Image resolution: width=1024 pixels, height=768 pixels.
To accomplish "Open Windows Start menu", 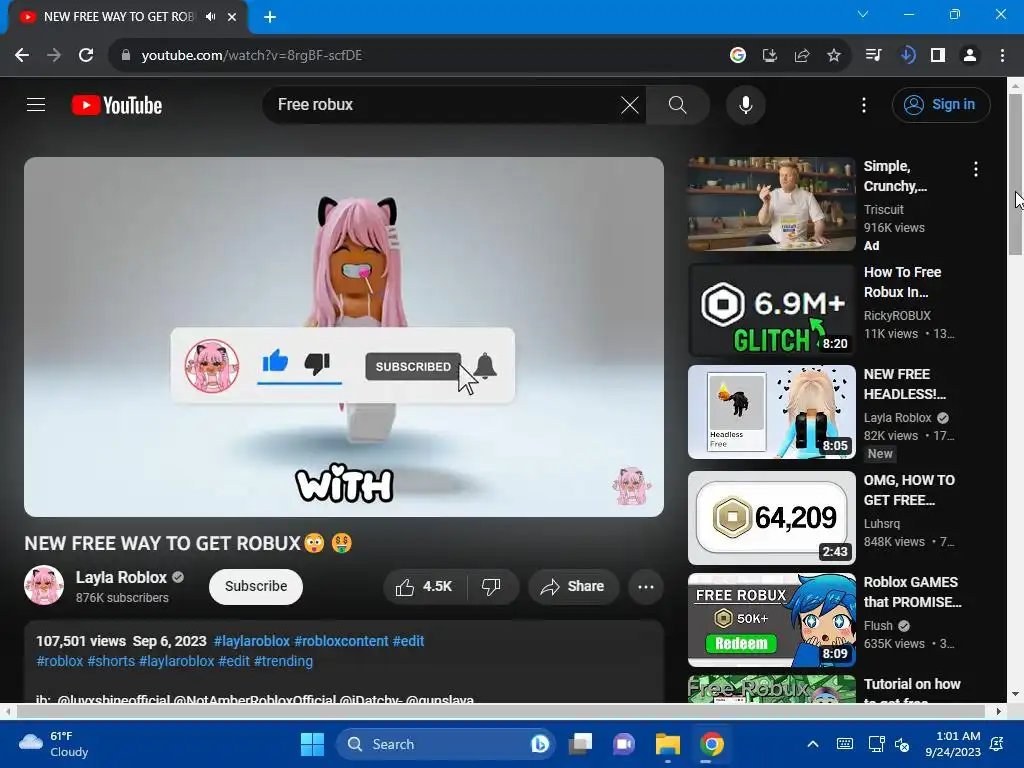I will 312,744.
